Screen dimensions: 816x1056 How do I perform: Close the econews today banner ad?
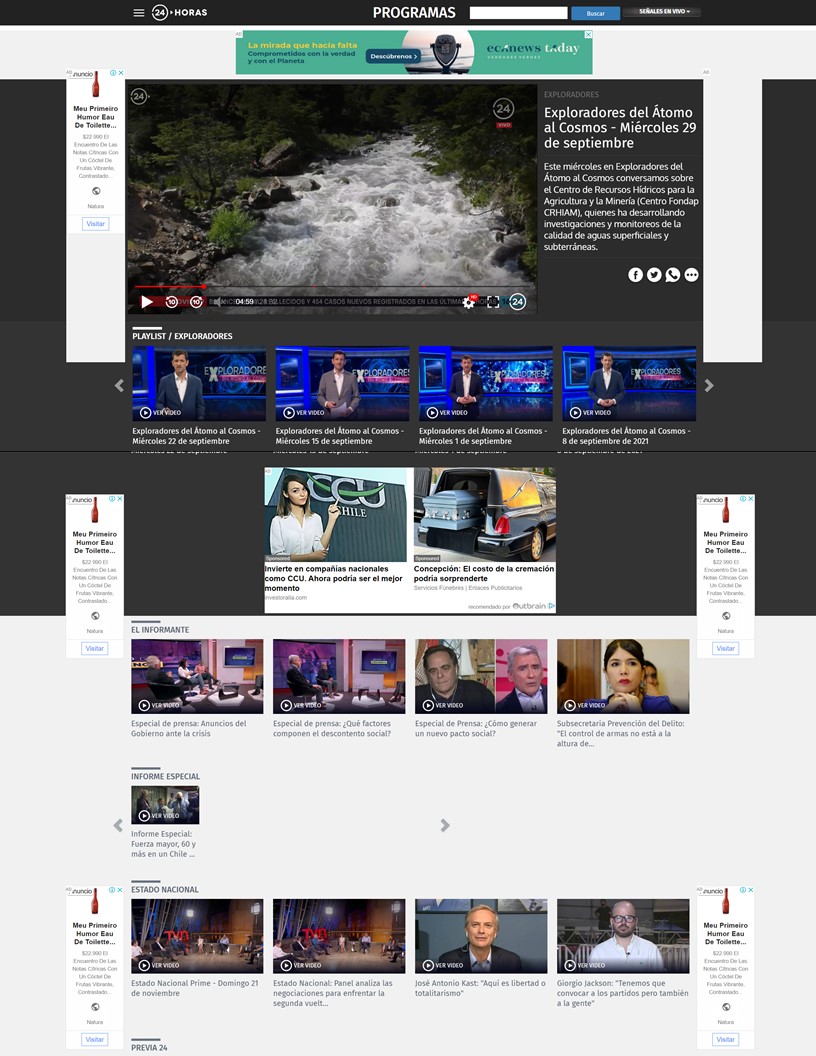(588, 34)
